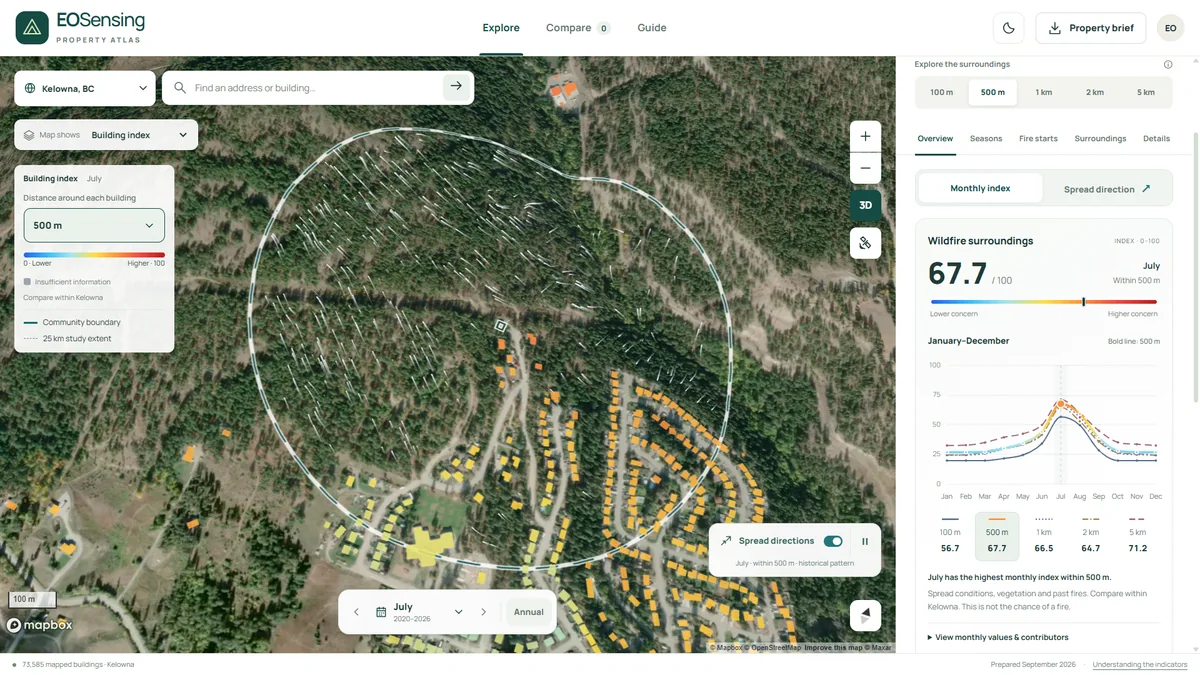Open the EO user avatar
This screenshot has height=675, width=1200.
pos(1170,28)
